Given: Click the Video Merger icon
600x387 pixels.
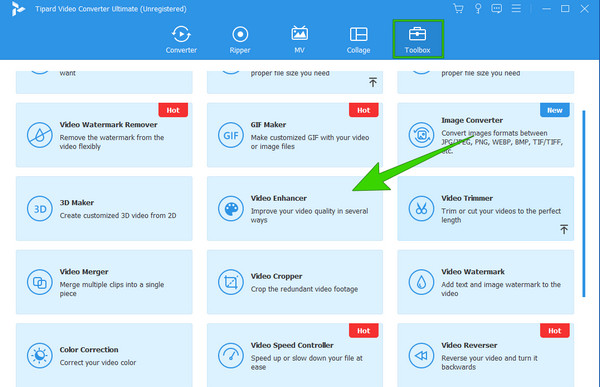Looking at the screenshot, I should pyautogui.click(x=39, y=282).
